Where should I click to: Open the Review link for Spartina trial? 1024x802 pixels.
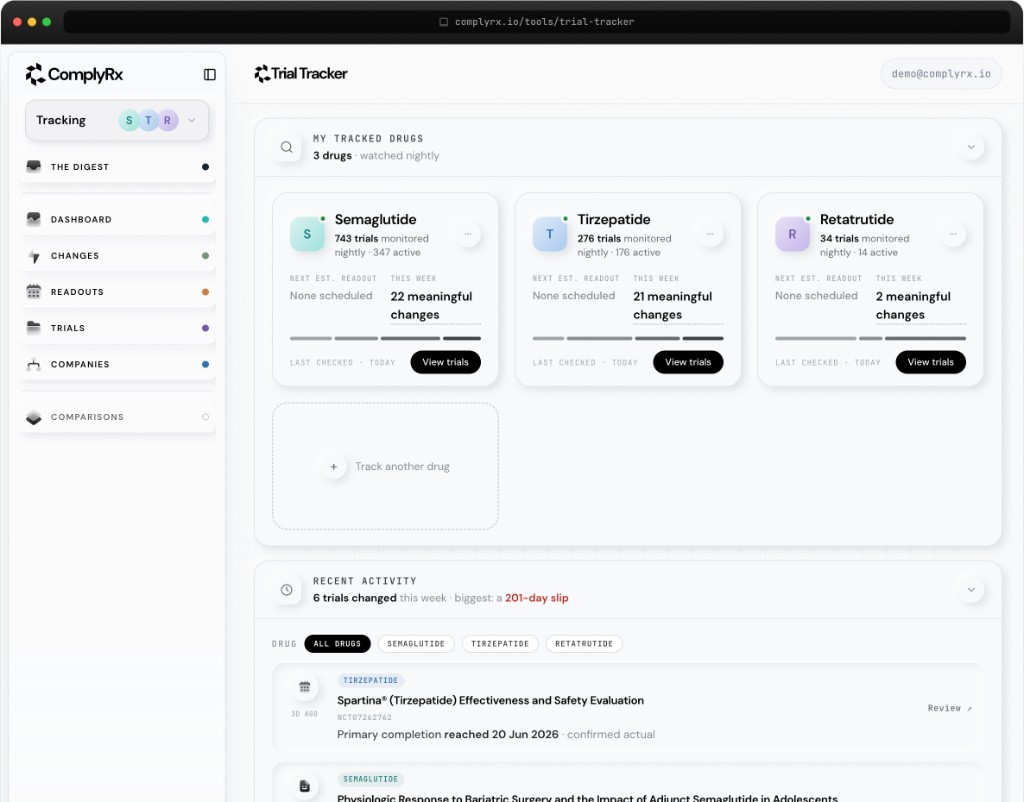coord(950,708)
